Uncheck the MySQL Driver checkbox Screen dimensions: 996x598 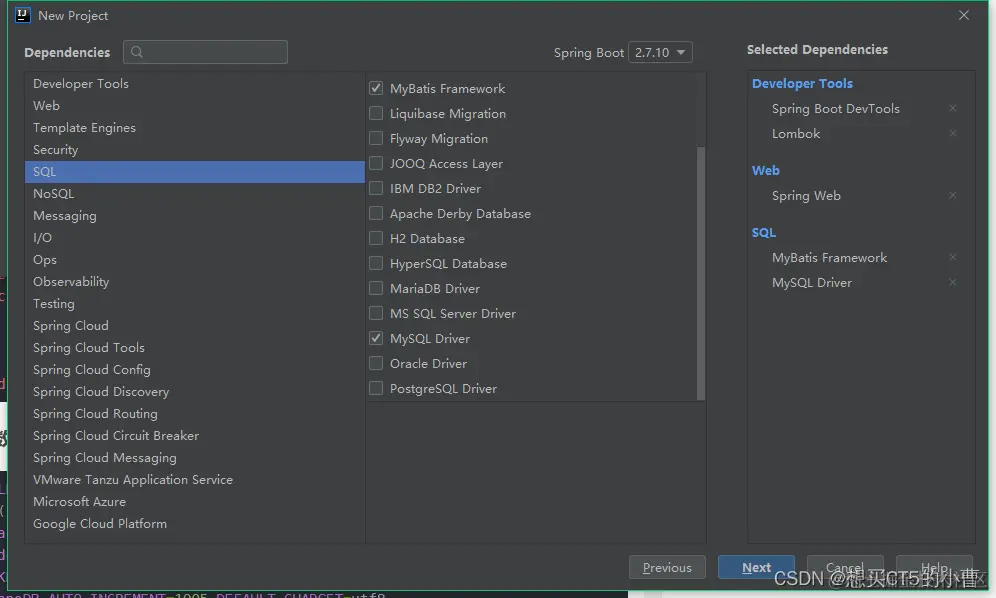click(376, 338)
